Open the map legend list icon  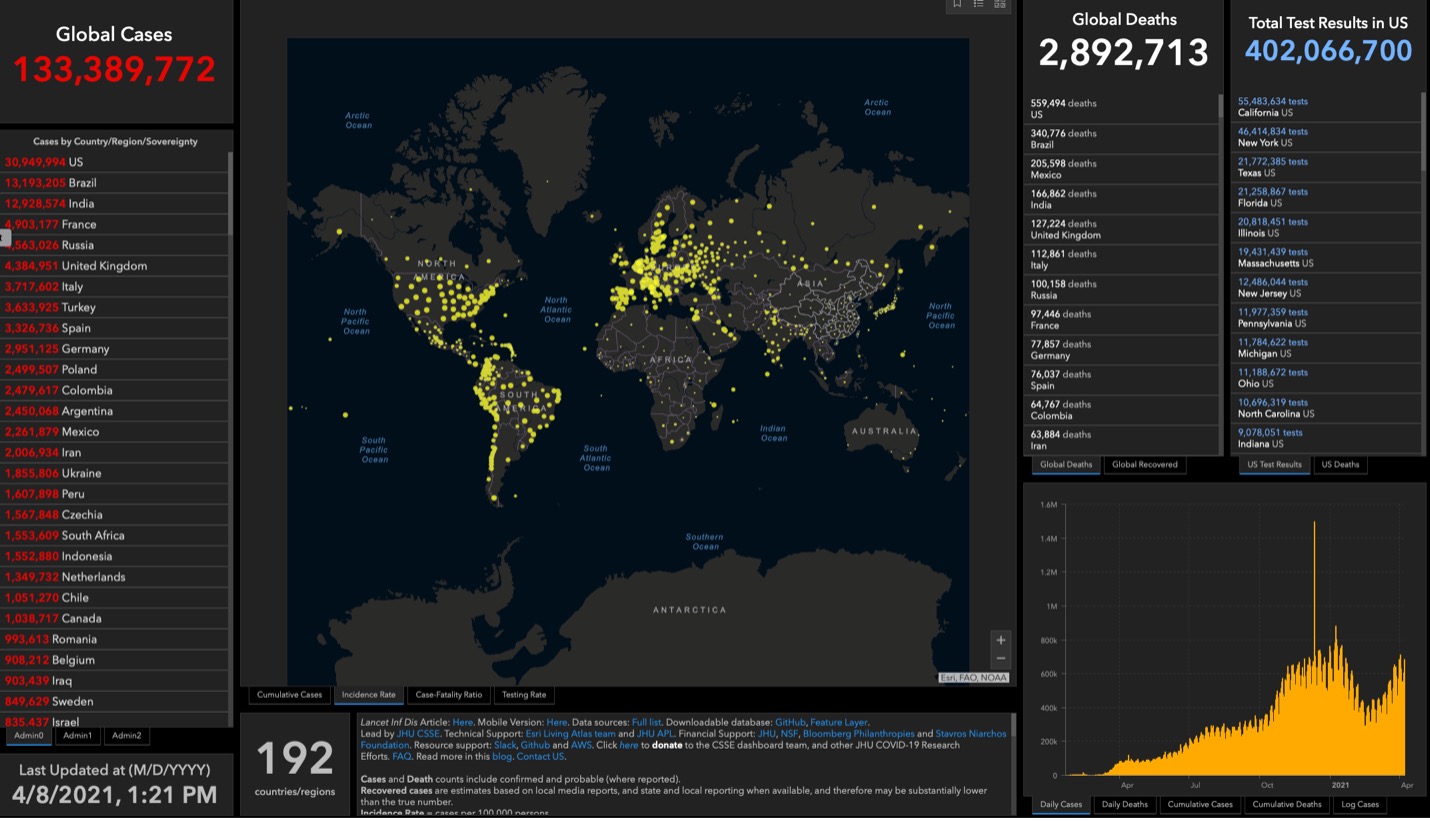977,4
